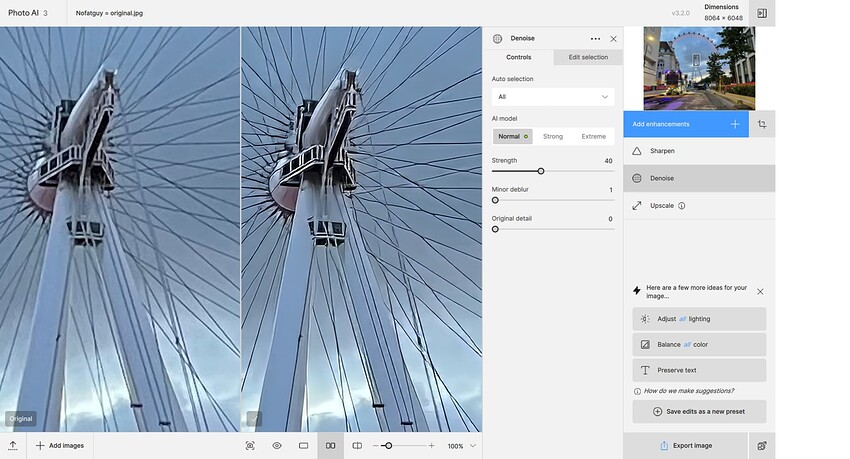Click the zoom out minus icon
The width and height of the screenshot is (850, 459).
pos(375,445)
